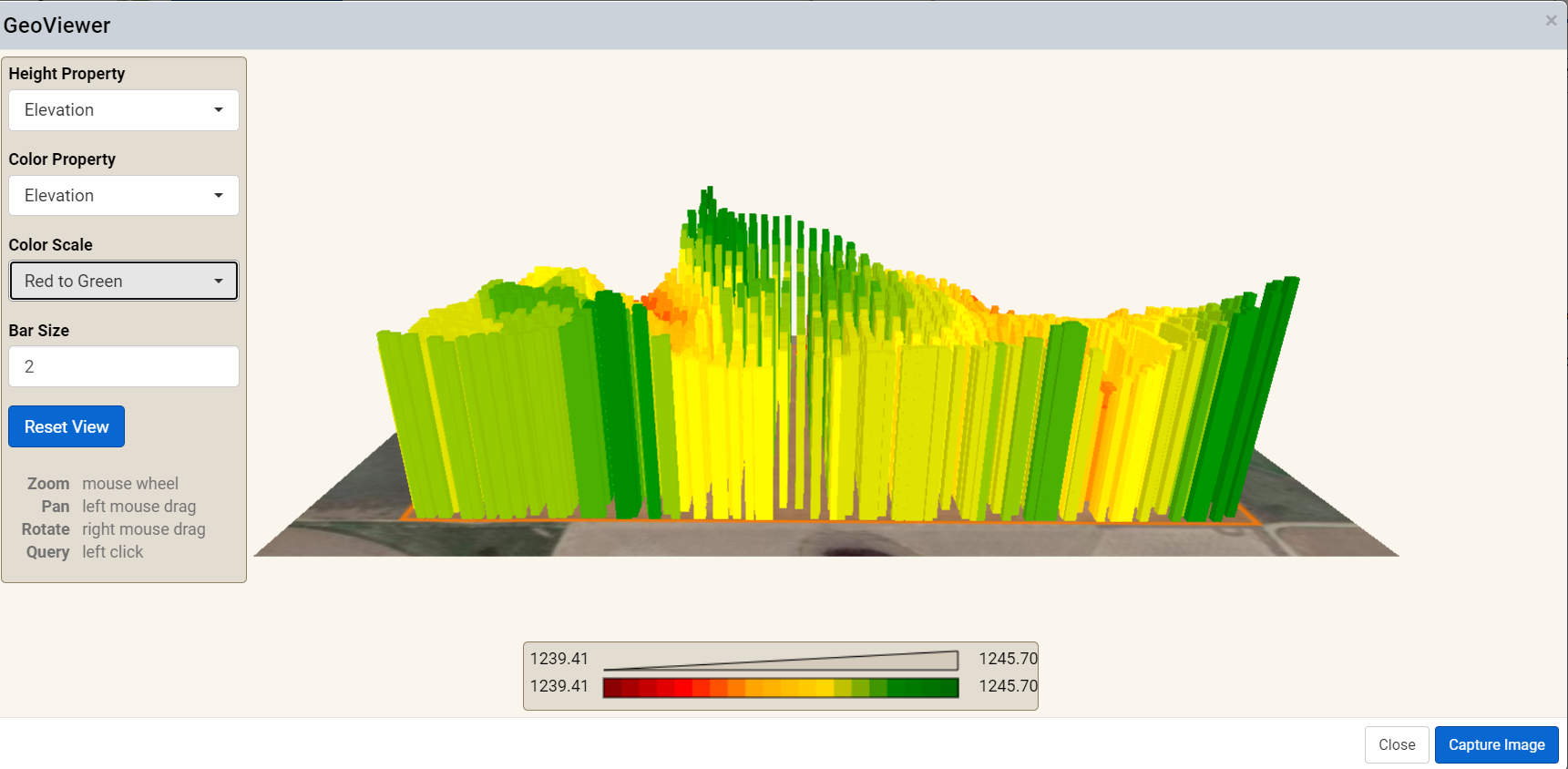Click the 'right mouse drag' hint text
The width and height of the screenshot is (1568, 769).
[x=144, y=529]
